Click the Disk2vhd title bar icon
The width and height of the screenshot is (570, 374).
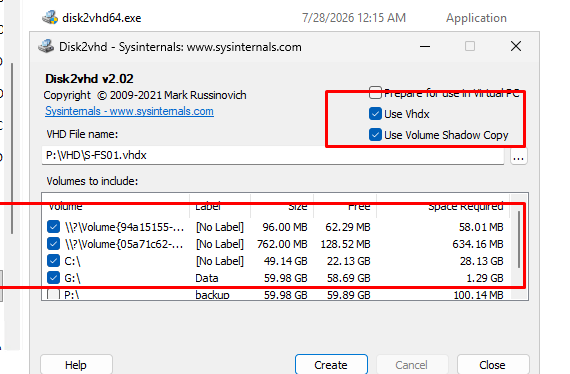pos(46,47)
